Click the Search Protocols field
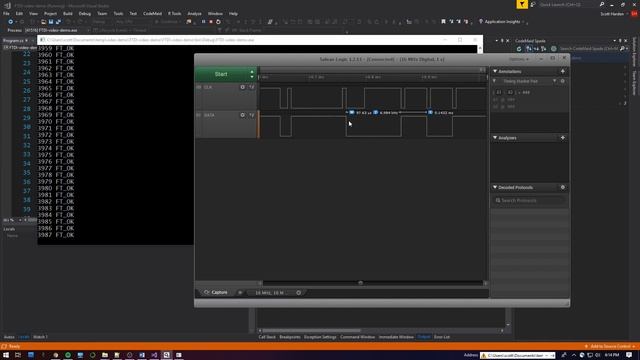Image resolution: width=640 pixels, height=360 pixels. (x=529, y=200)
